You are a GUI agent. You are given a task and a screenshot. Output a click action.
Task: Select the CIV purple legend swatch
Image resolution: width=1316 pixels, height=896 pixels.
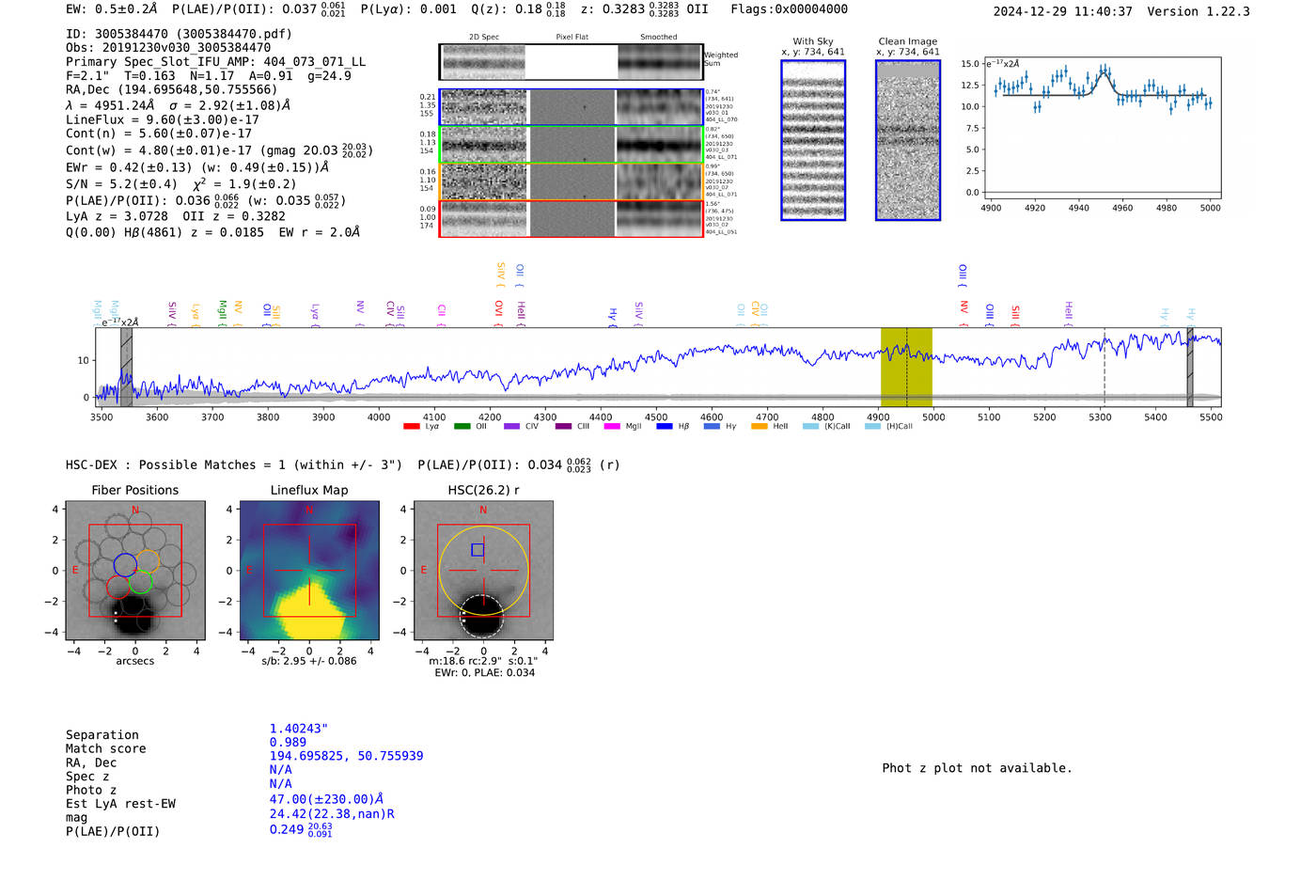tap(511, 427)
